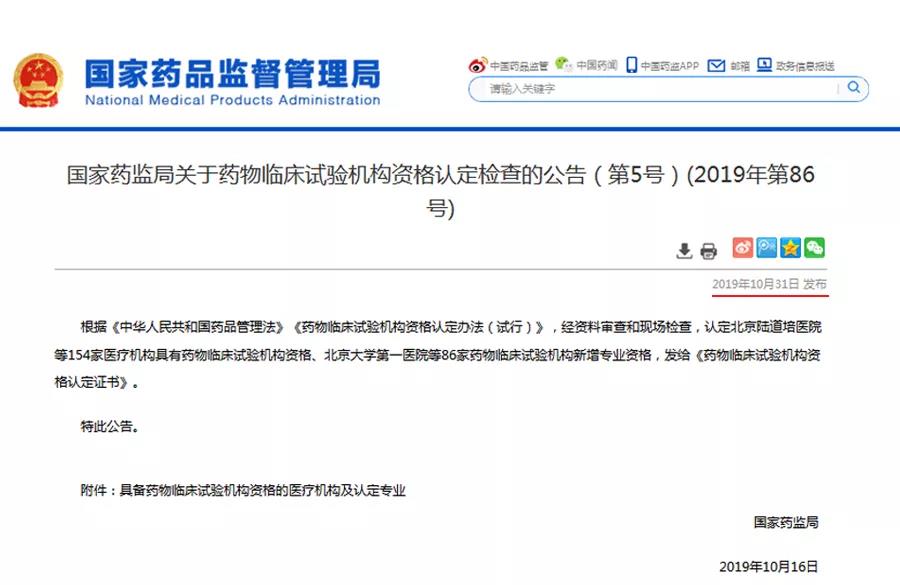Click the search magnifier icon
This screenshot has width=900, height=585.
click(x=854, y=87)
